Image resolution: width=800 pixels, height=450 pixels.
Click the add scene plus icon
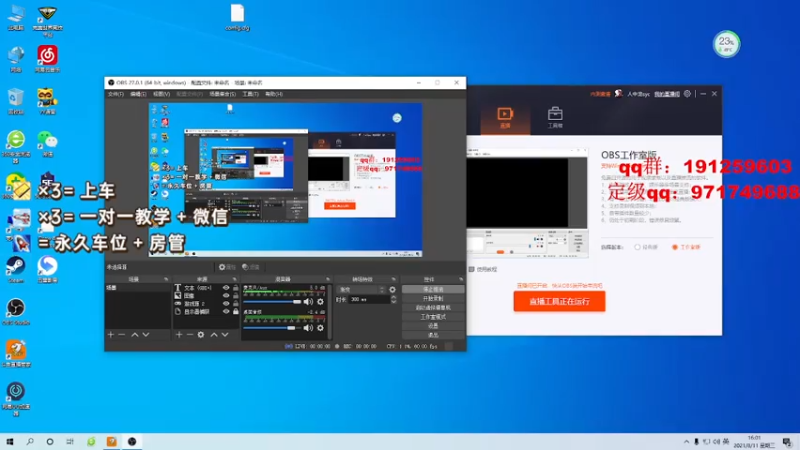pos(111,335)
